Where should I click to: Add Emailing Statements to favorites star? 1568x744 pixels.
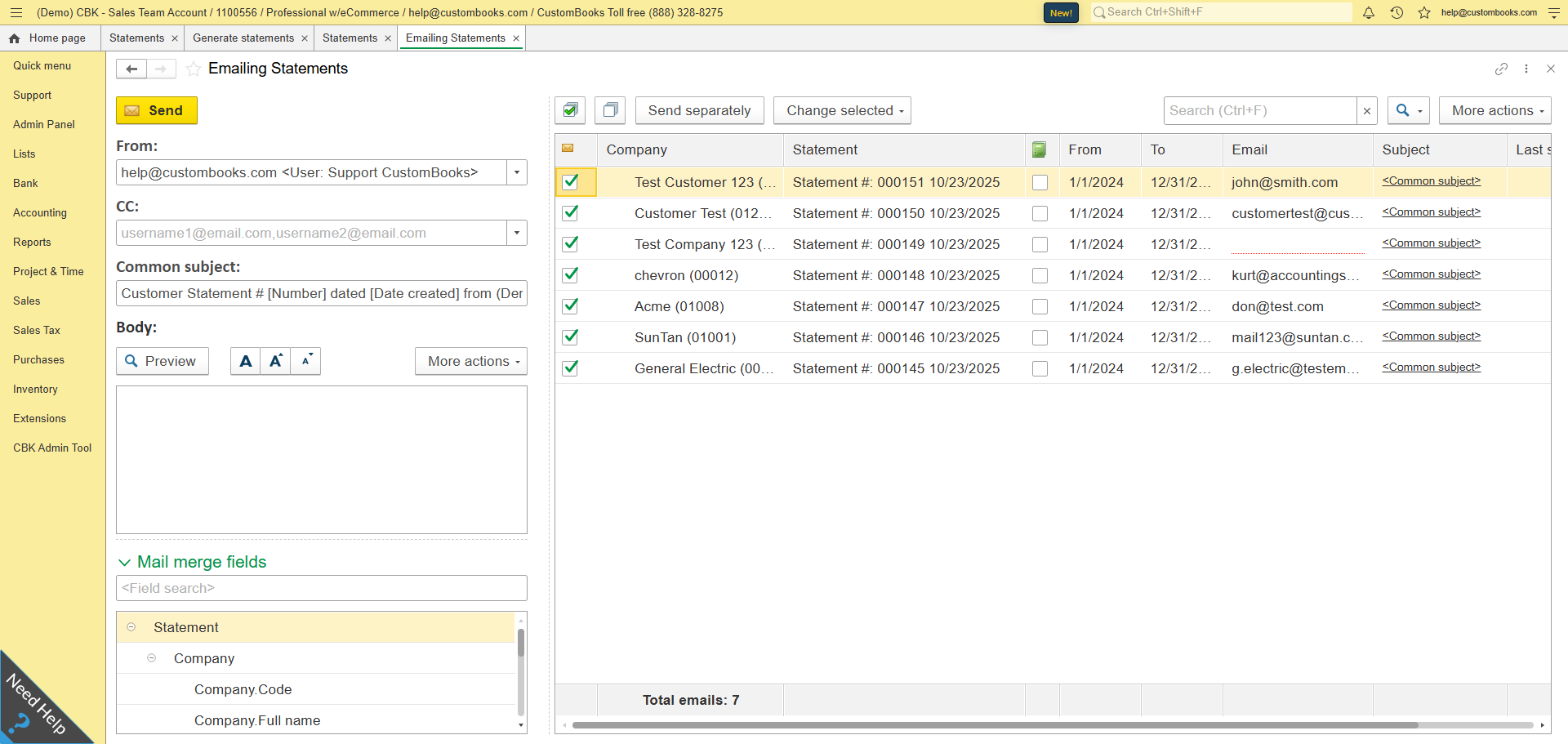[194, 69]
